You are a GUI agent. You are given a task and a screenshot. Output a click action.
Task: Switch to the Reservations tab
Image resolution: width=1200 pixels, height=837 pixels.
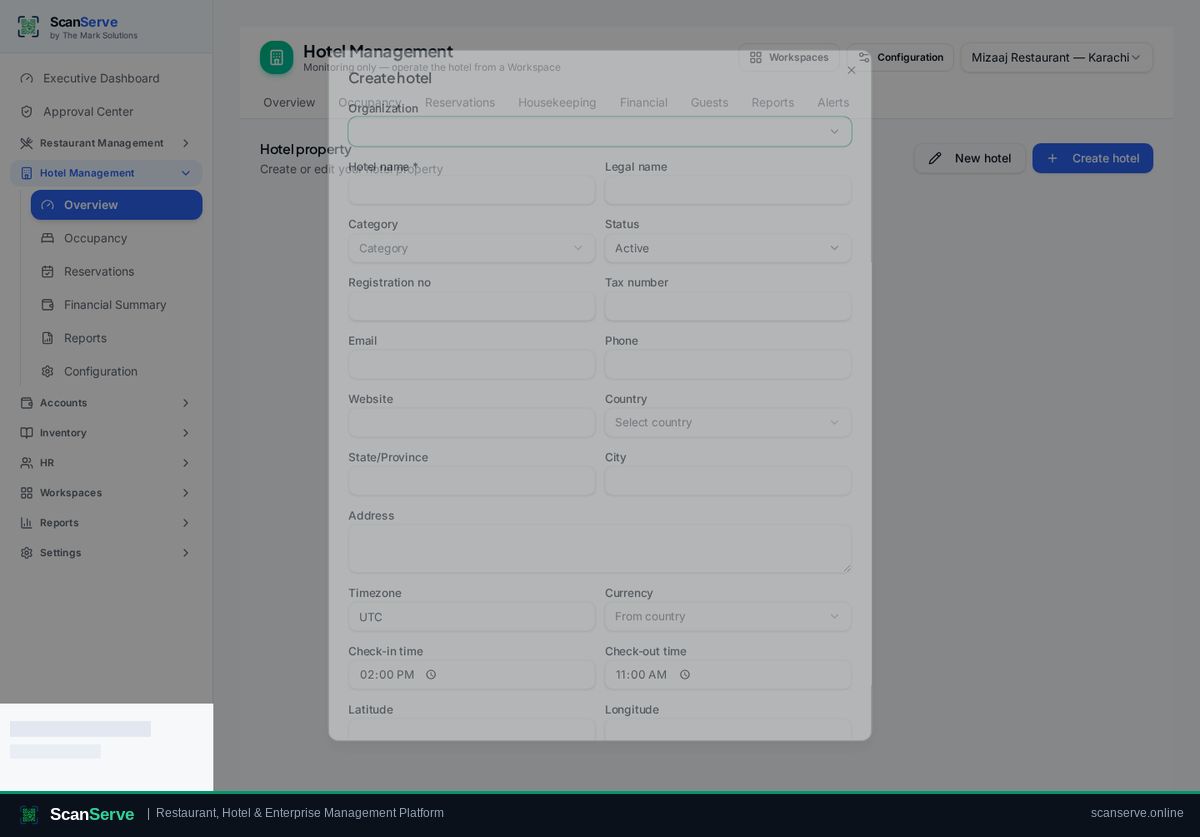click(460, 102)
